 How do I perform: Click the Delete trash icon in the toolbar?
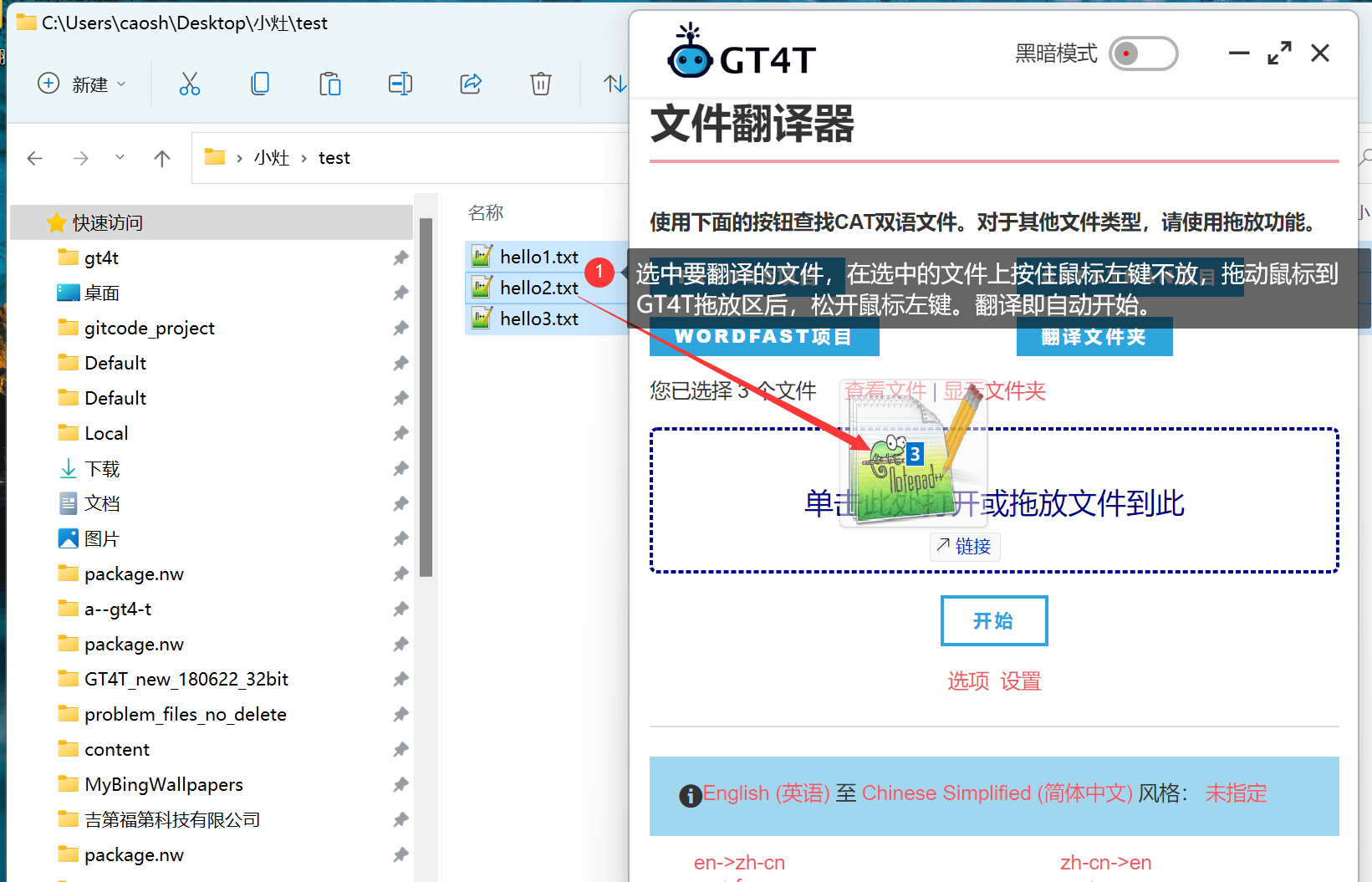pos(540,84)
